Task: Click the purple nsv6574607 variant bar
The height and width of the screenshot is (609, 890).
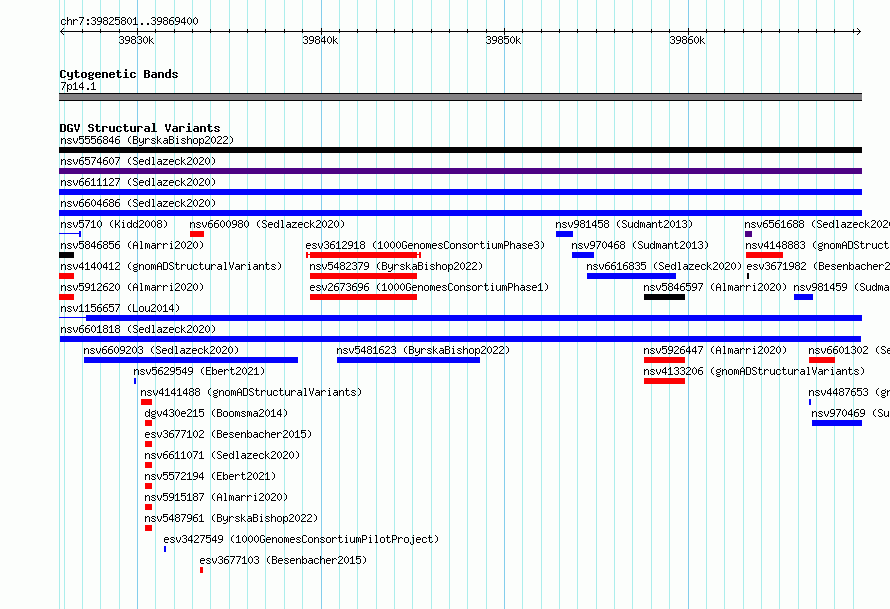Action: pyautogui.click(x=460, y=171)
